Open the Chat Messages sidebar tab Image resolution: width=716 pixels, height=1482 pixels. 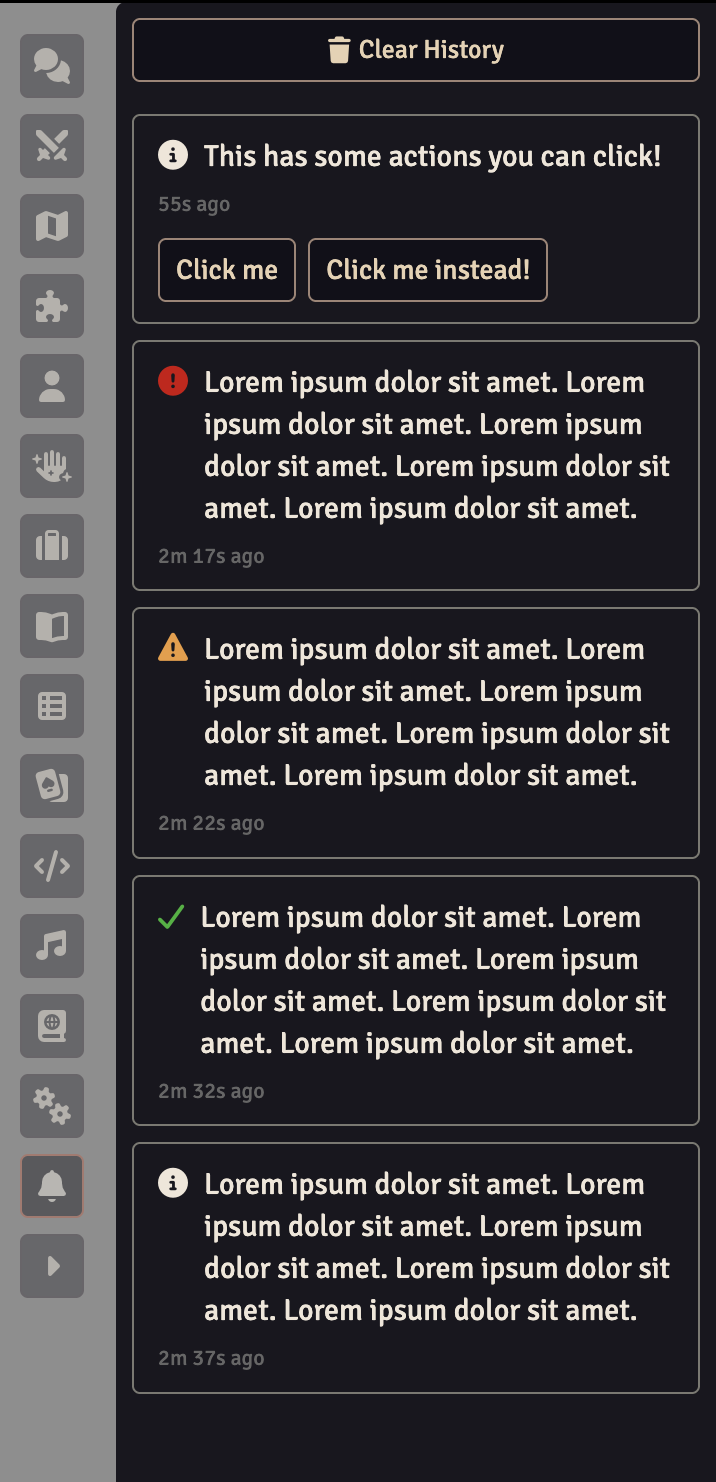[52, 66]
